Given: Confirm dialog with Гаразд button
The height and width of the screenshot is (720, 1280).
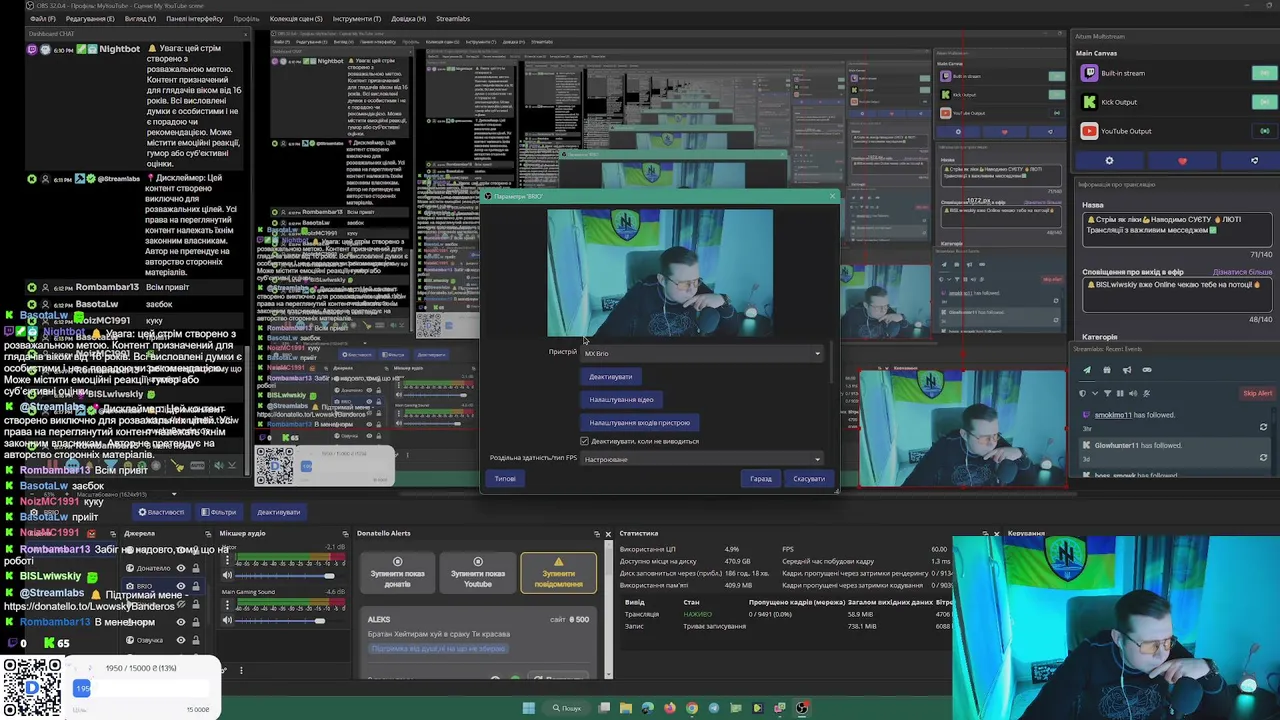Looking at the screenshot, I should (x=761, y=479).
